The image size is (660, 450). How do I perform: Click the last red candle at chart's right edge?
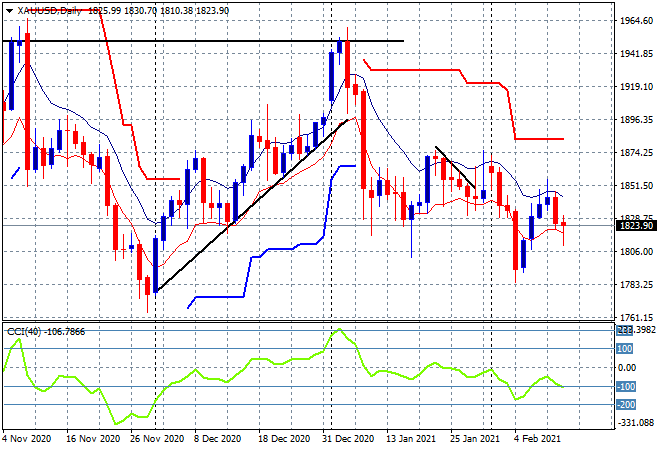(x=564, y=224)
